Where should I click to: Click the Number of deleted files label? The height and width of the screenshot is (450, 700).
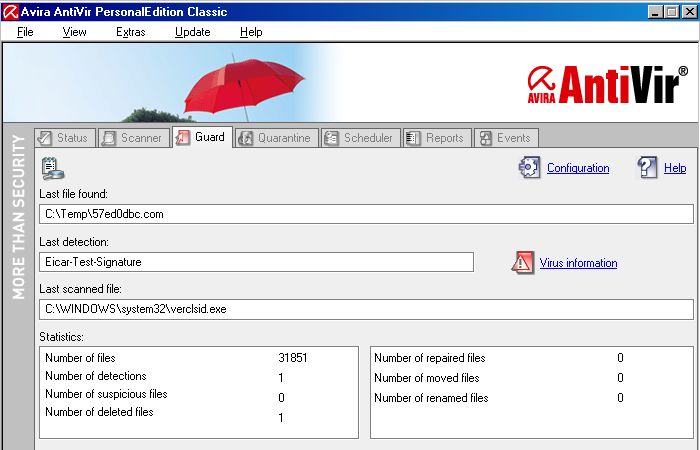coord(99,412)
